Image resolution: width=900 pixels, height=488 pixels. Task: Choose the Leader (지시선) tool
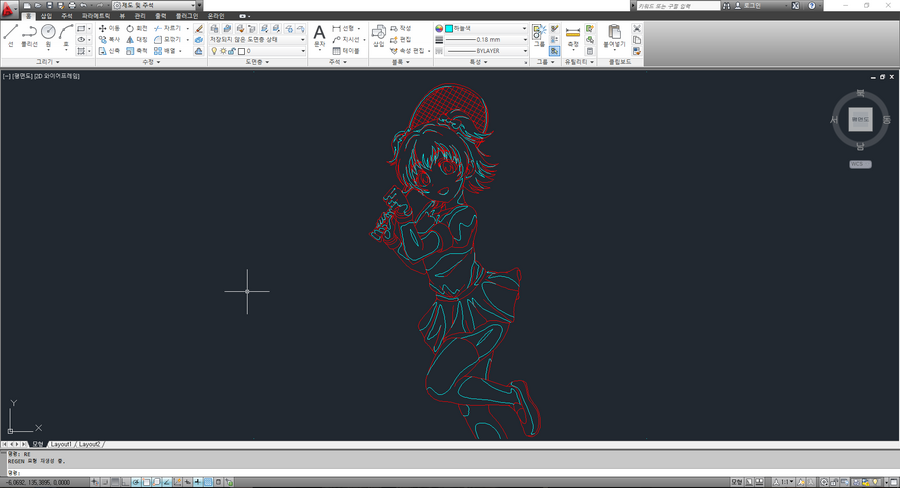(346, 40)
